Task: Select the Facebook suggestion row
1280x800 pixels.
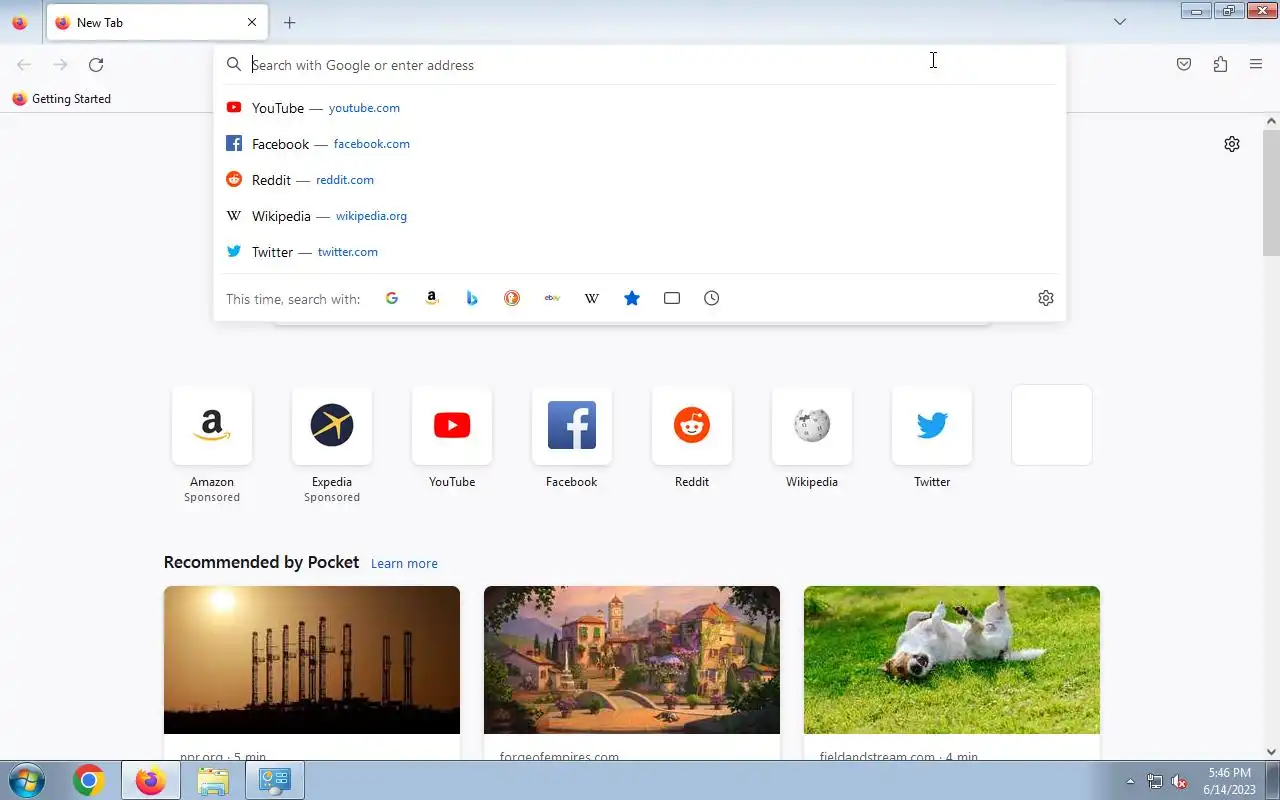Action: coord(640,144)
